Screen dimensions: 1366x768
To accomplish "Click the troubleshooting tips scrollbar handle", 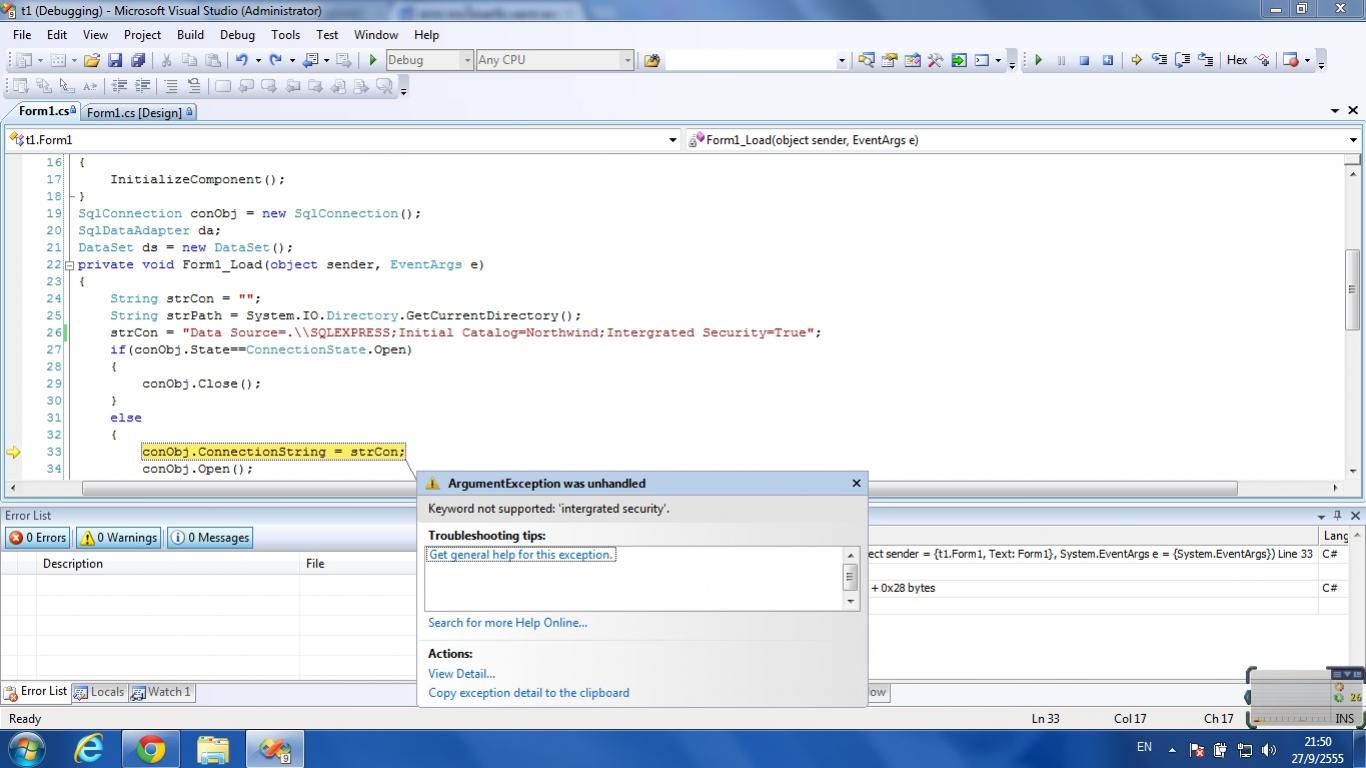I will (851, 575).
